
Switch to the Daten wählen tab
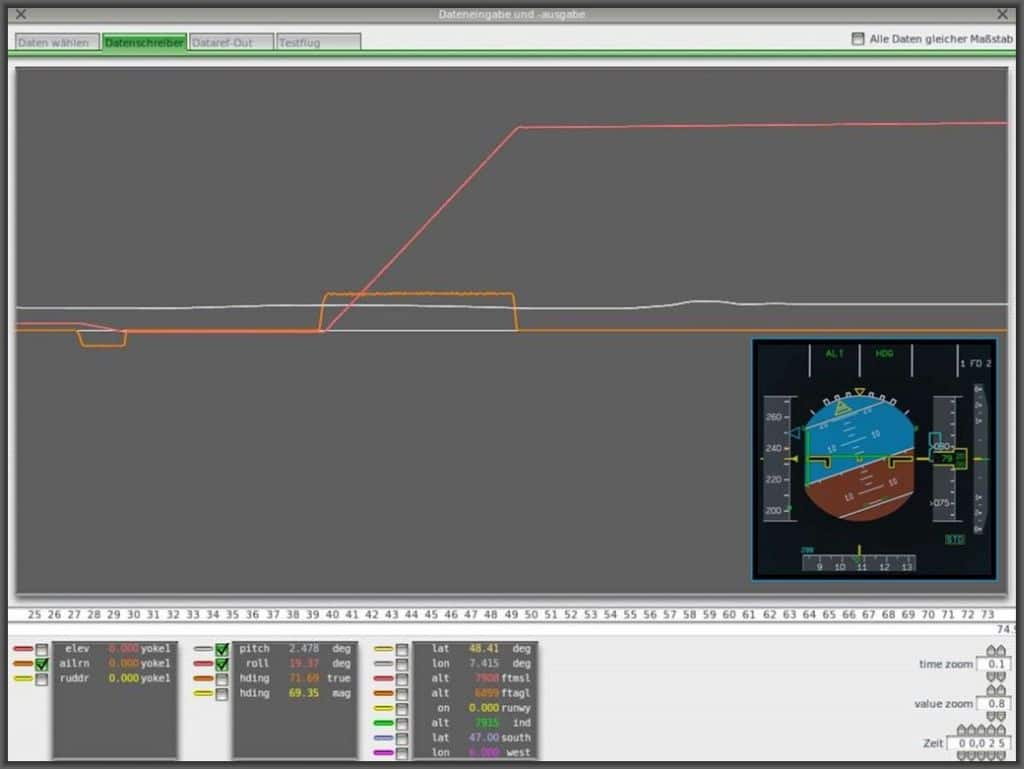point(57,43)
